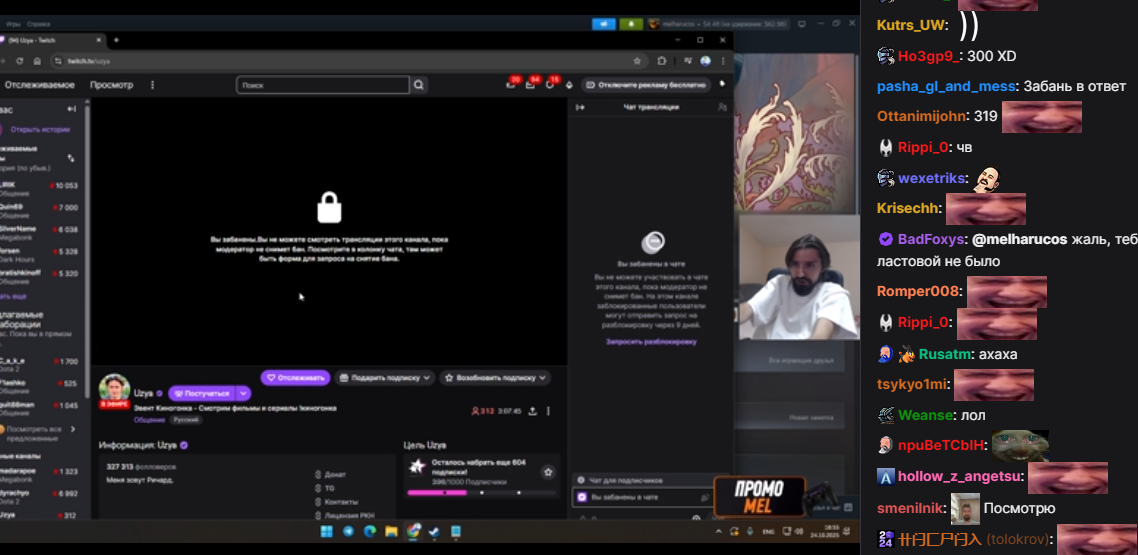Image resolution: width=1138 pixels, height=555 pixels.
Task: Open the browser extensions puzzle icon
Action: 662,61
